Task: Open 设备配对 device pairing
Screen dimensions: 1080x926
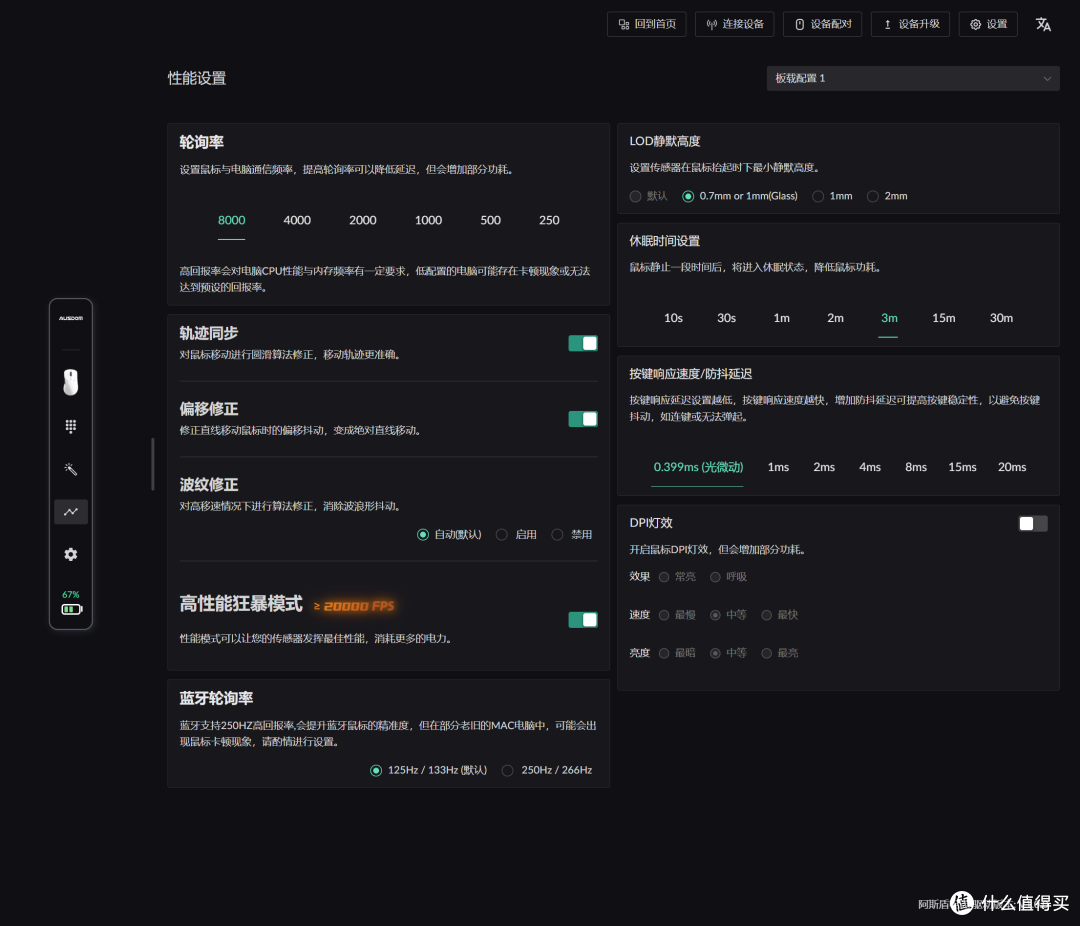Action: [x=822, y=24]
